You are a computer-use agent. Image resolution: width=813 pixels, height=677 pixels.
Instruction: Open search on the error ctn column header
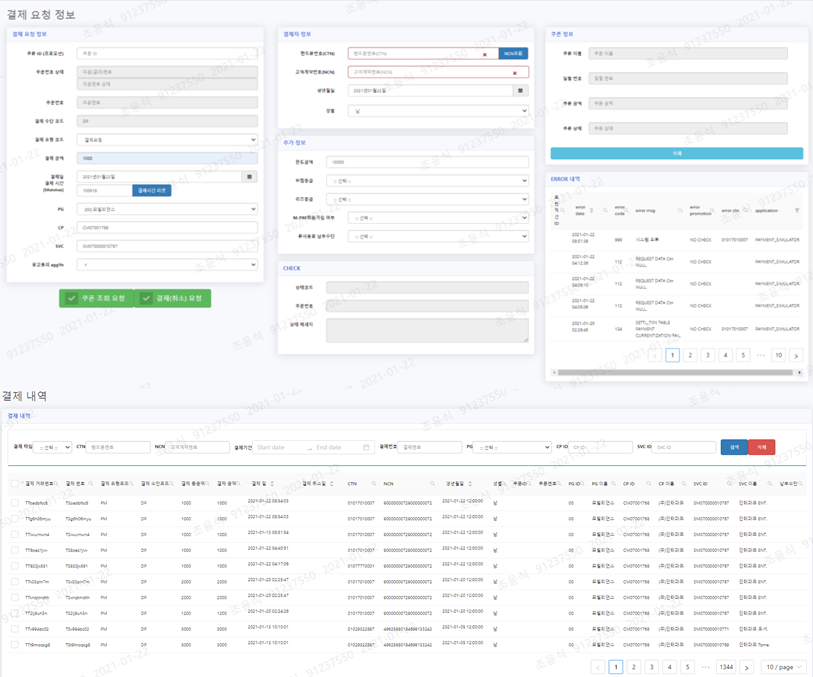(x=746, y=210)
